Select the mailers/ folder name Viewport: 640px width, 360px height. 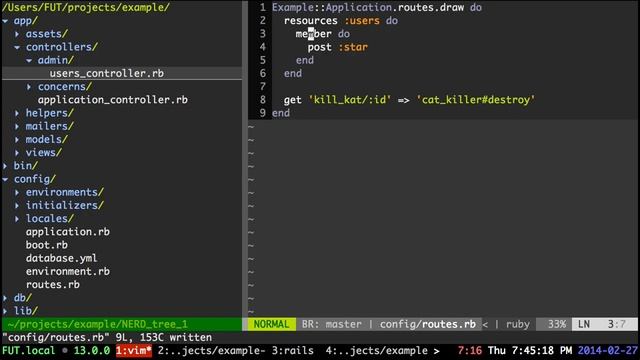pos(50,127)
